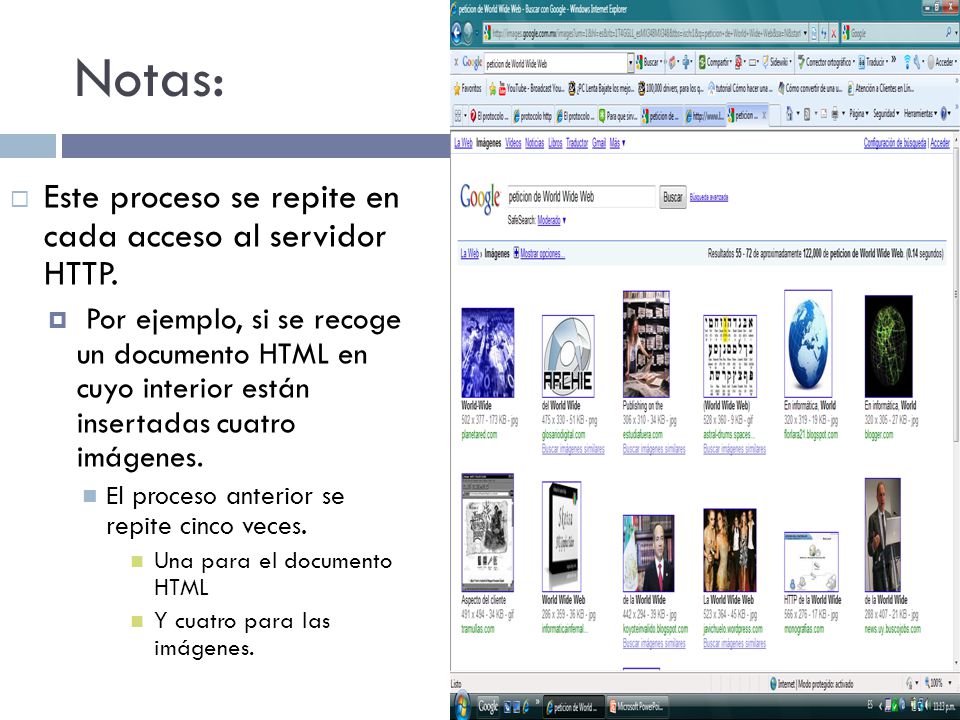
Task: Open the PC Lenta favorite link
Action: tap(601, 89)
